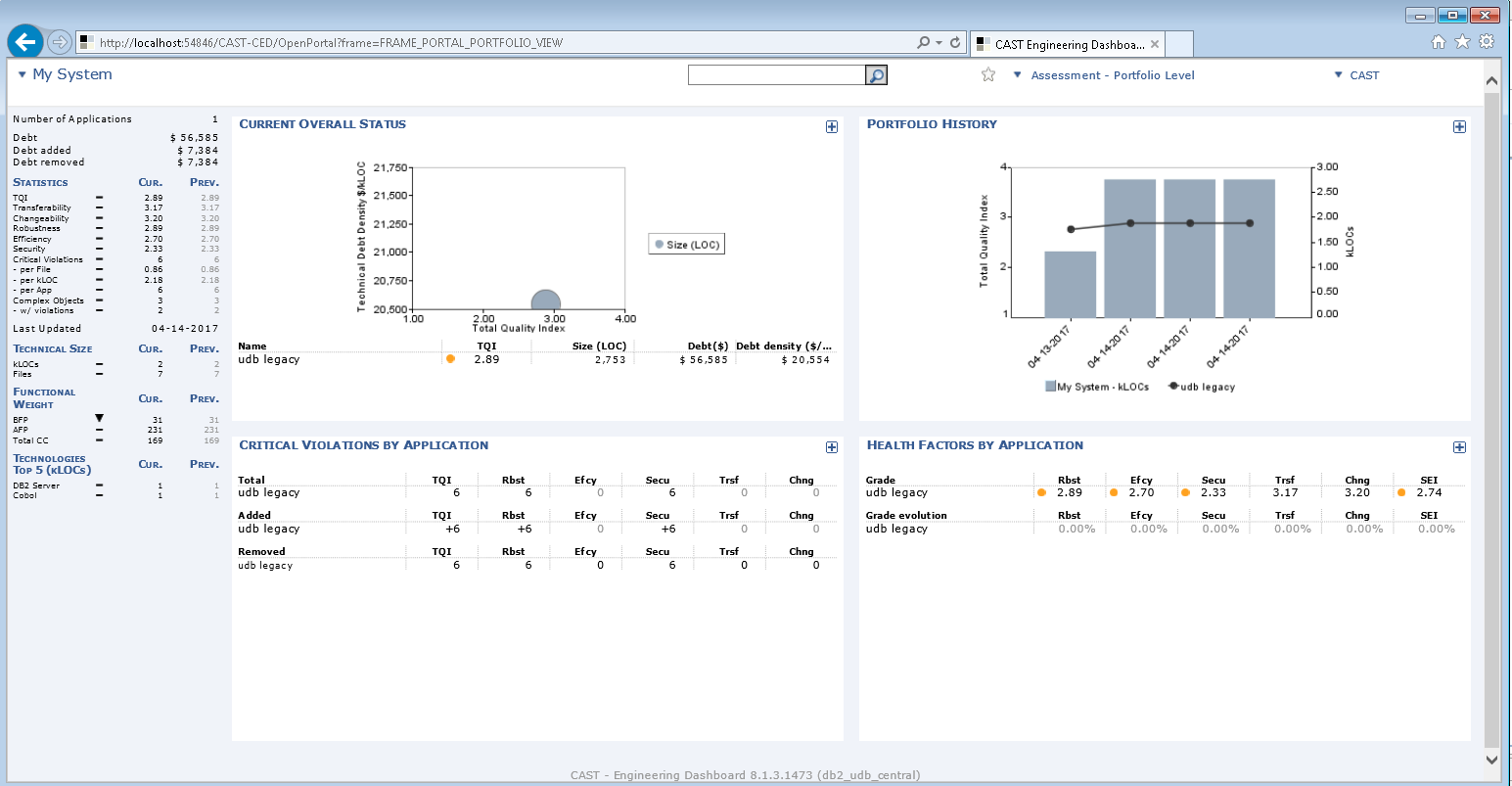Click udb legacy under Health Factors Grade
Image resolution: width=1512 pixels, height=786 pixels.
(x=896, y=492)
